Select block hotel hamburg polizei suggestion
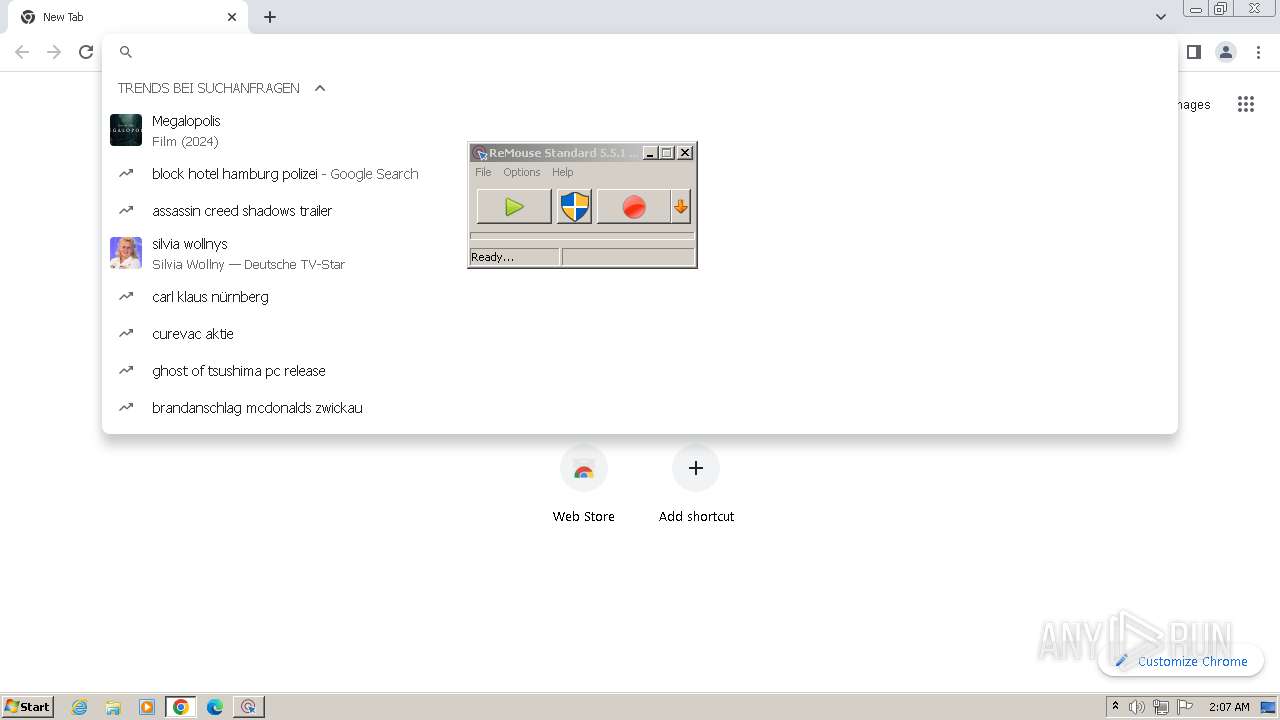This screenshot has width=1280, height=720. [x=640, y=174]
